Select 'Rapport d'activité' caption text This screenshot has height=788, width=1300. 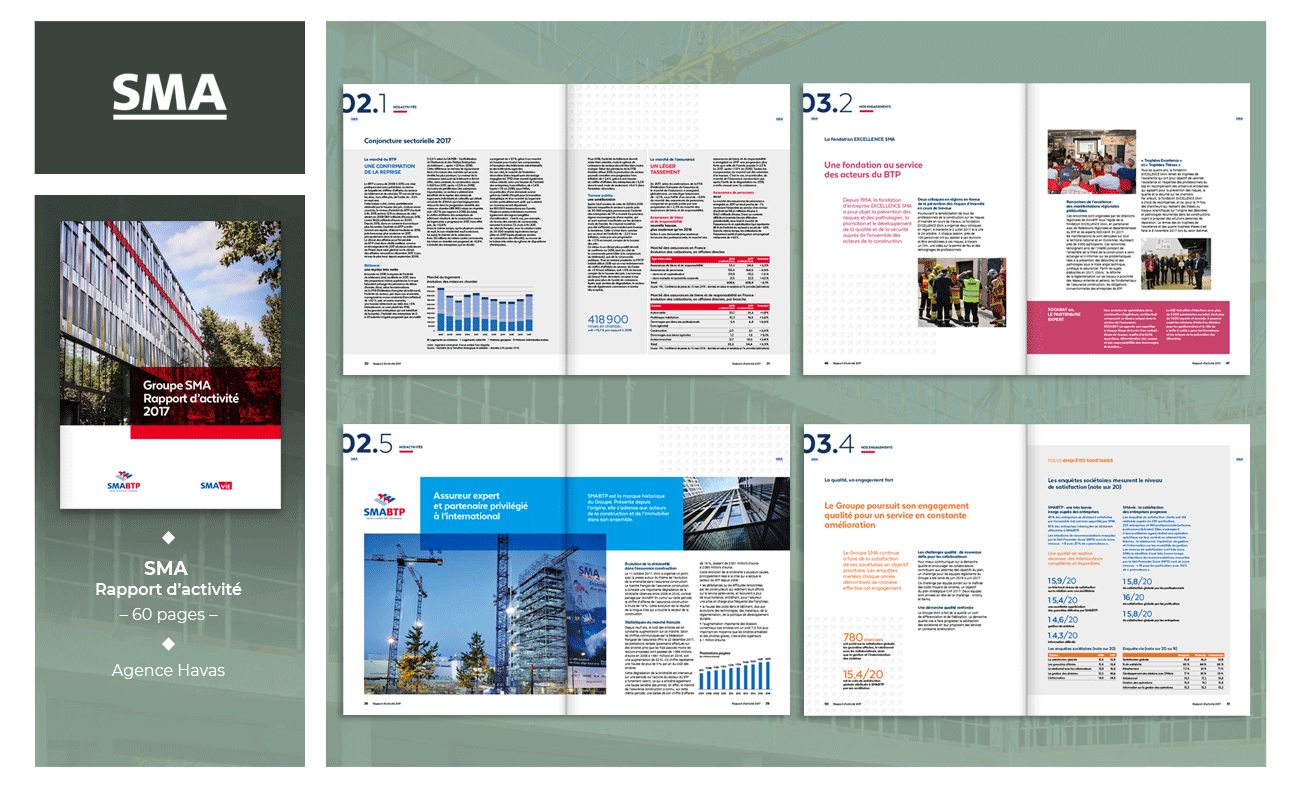click(169, 590)
